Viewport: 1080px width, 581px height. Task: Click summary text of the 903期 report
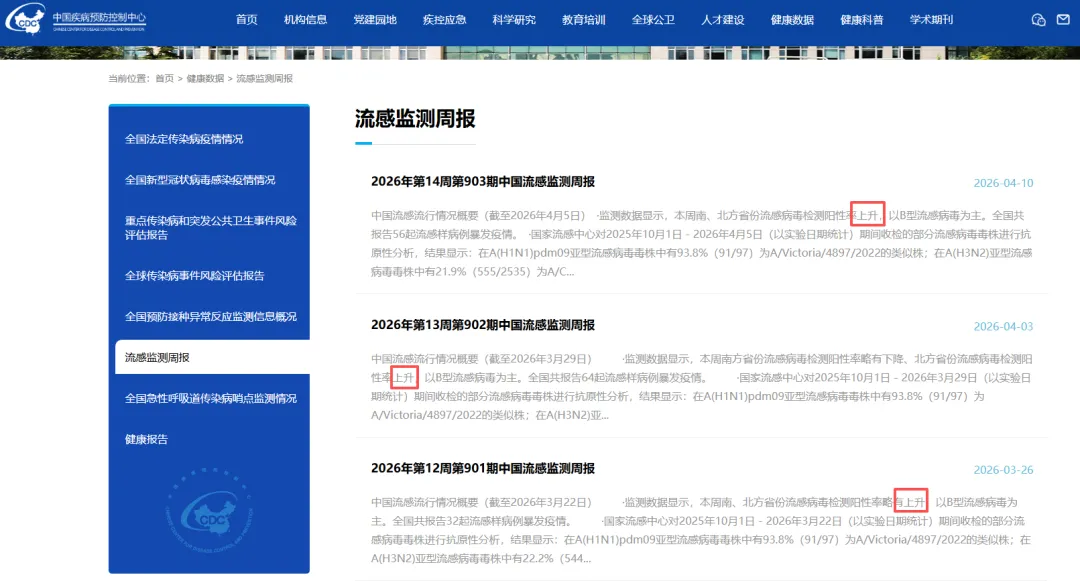point(701,244)
